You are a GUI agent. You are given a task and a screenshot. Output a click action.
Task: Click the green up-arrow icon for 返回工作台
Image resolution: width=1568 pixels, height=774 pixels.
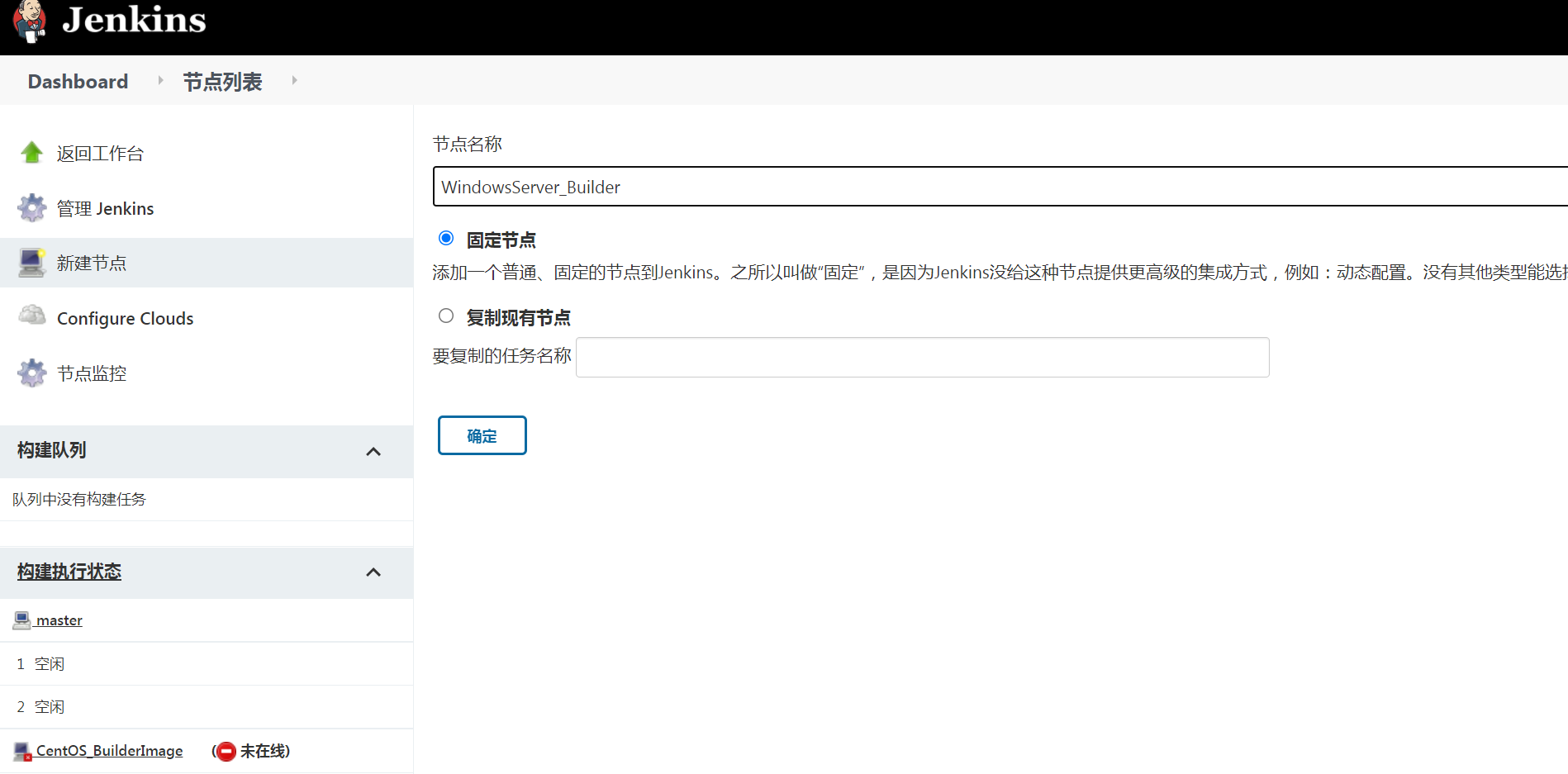tap(32, 153)
